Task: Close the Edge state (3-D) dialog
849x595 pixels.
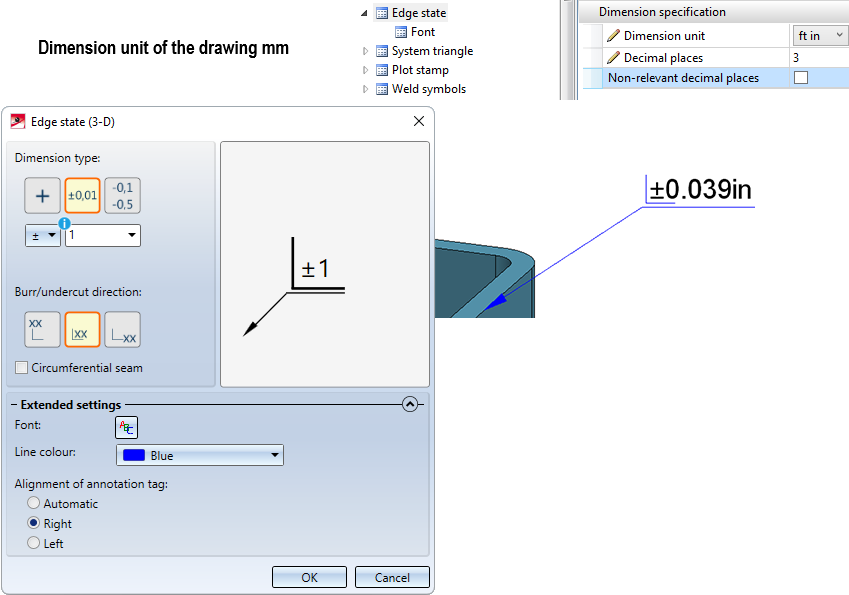Action: (419, 121)
